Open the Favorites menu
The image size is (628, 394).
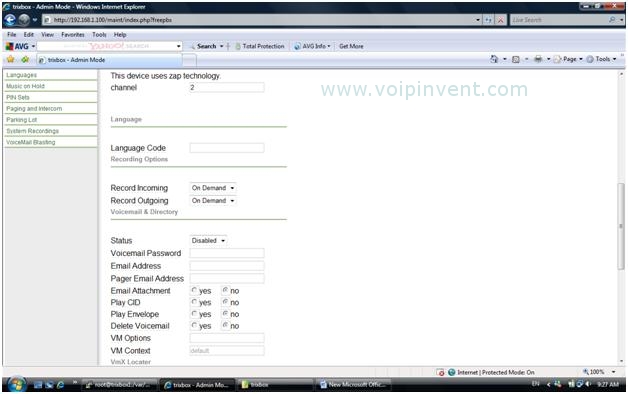(72, 35)
